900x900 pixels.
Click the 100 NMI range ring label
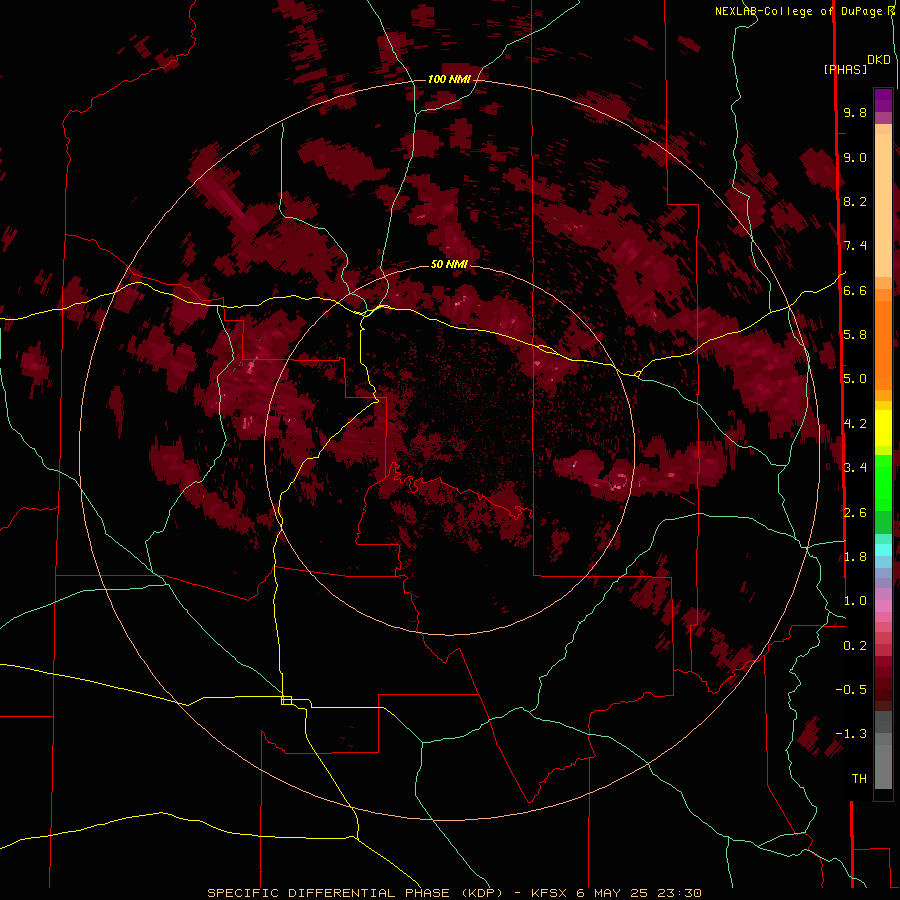coord(449,79)
